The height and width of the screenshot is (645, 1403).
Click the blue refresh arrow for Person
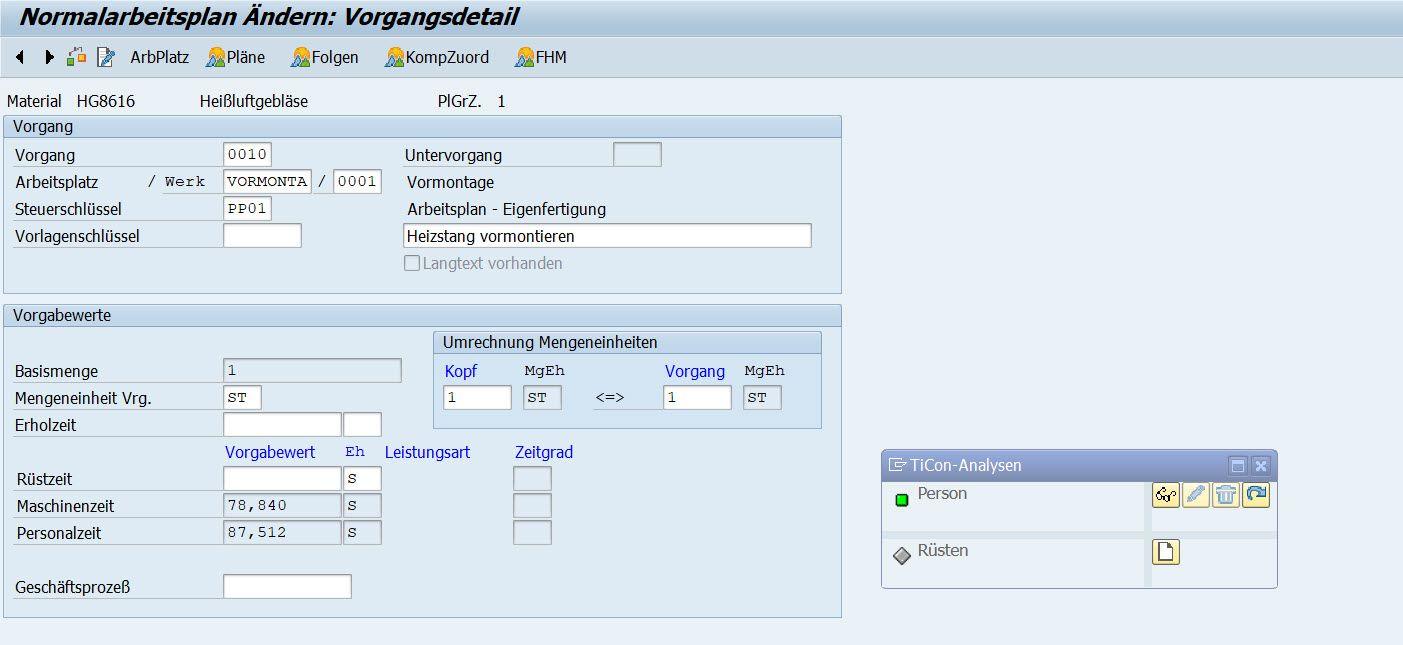click(x=1256, y=495)
